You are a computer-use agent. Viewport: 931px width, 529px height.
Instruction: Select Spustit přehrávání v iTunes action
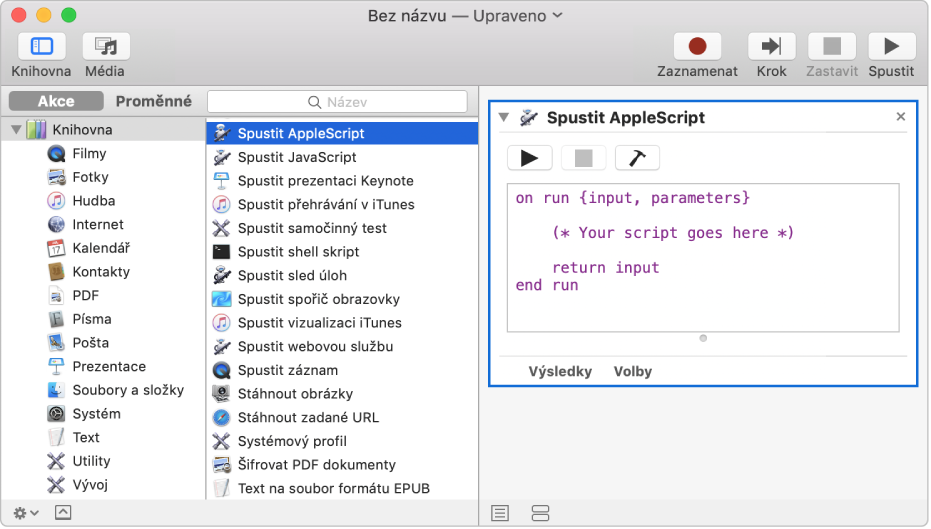(342, 205)
